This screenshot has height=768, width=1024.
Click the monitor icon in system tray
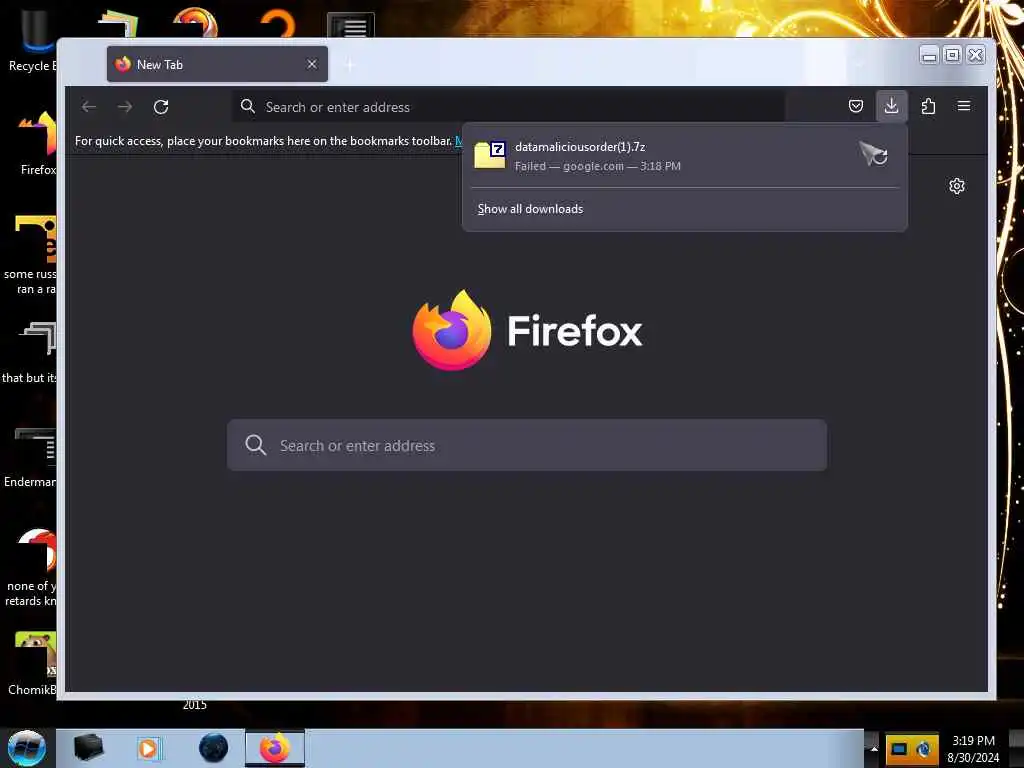(899, 749)
